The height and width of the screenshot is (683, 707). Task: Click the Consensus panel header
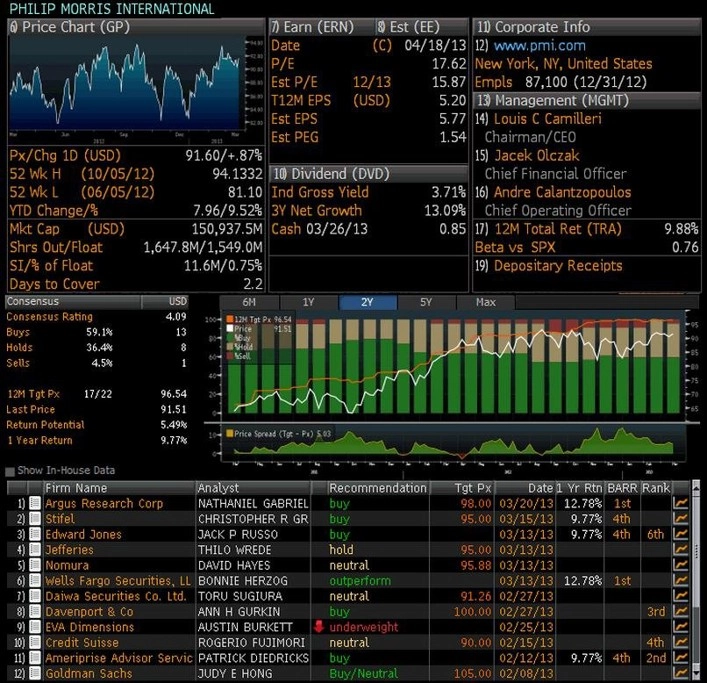click(x=97, y=302)
